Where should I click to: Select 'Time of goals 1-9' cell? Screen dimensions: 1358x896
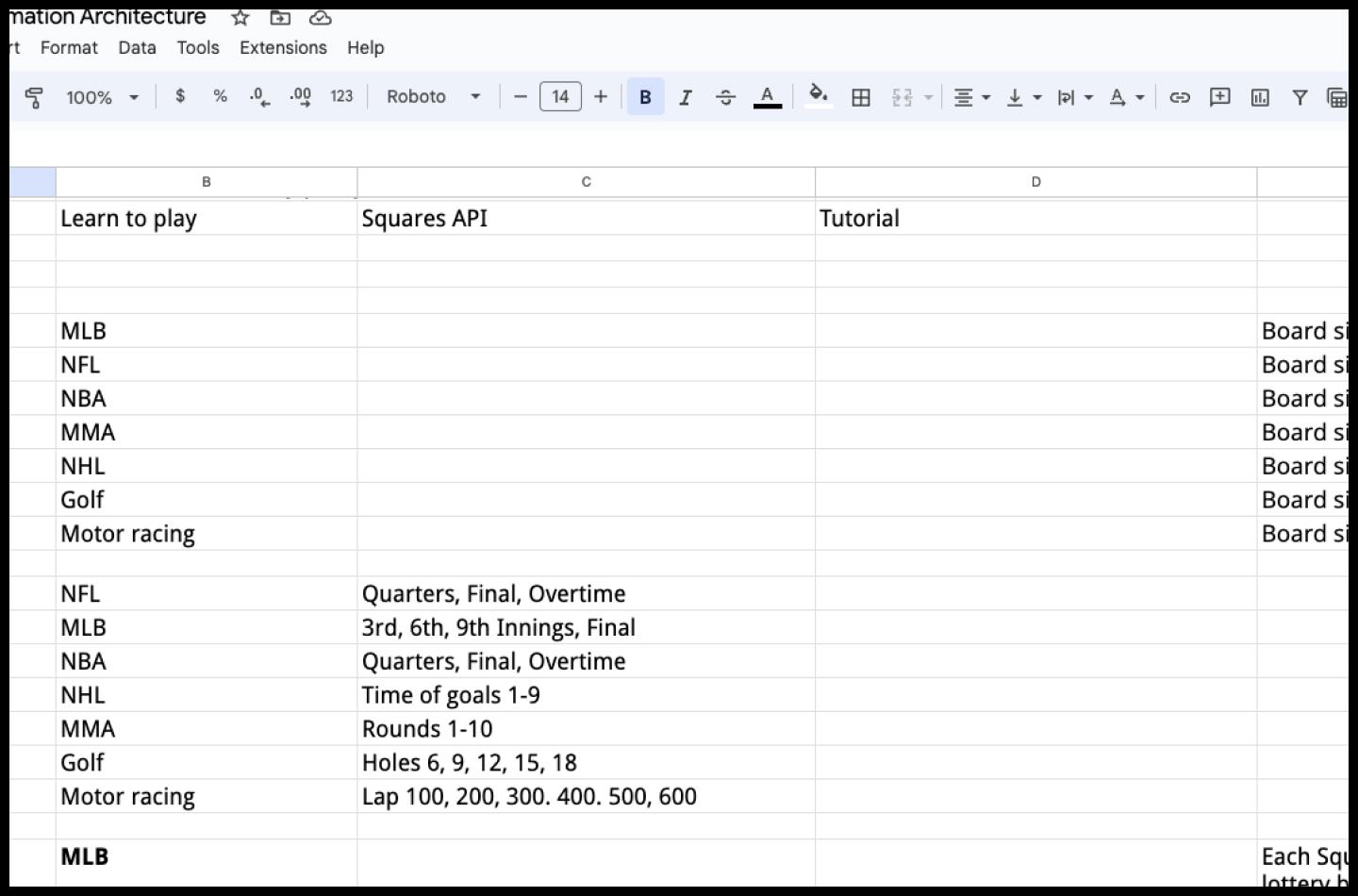(x=586, y=695)
